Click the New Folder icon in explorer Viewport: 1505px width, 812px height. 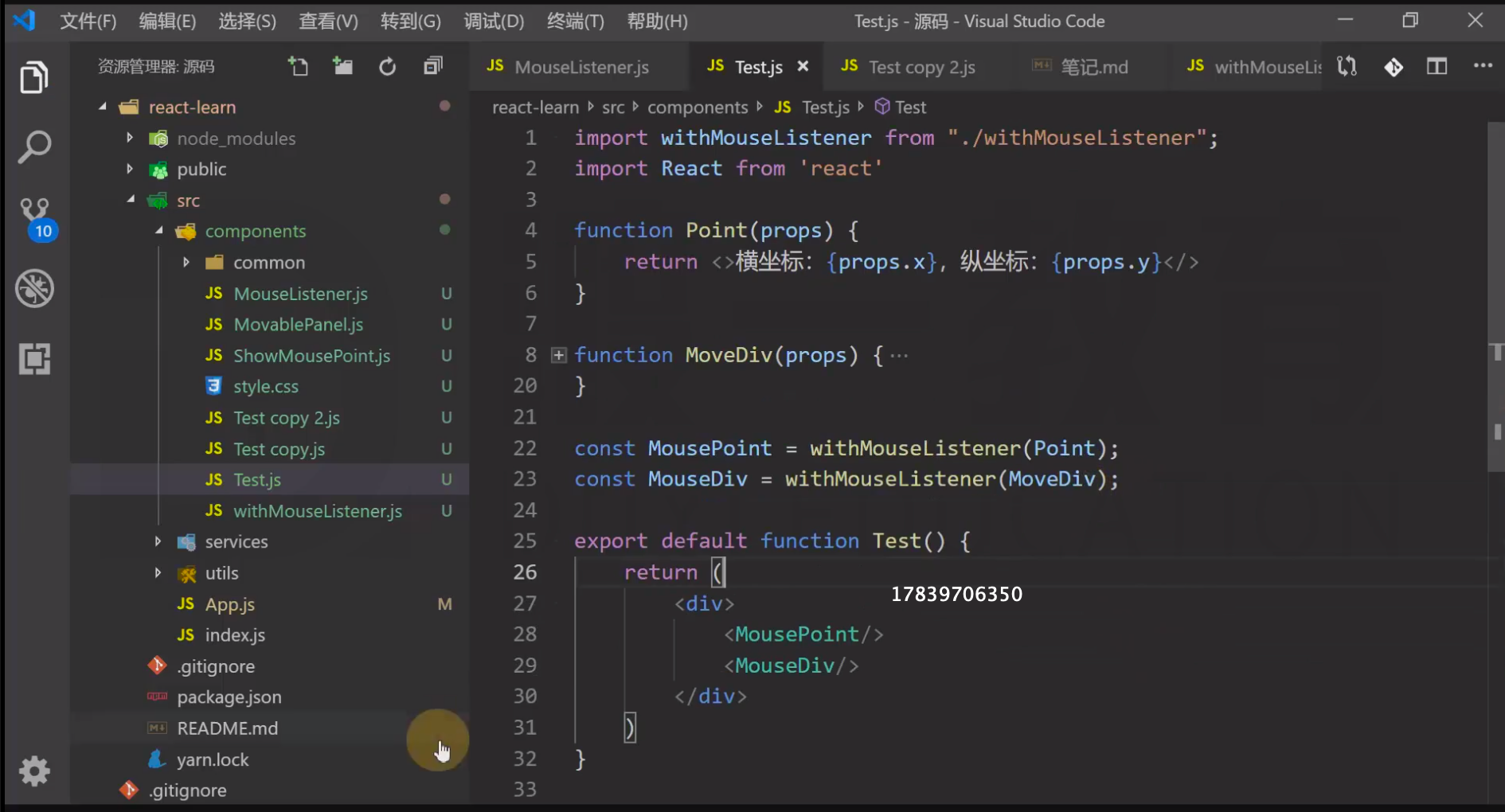[x=342, y=67]
